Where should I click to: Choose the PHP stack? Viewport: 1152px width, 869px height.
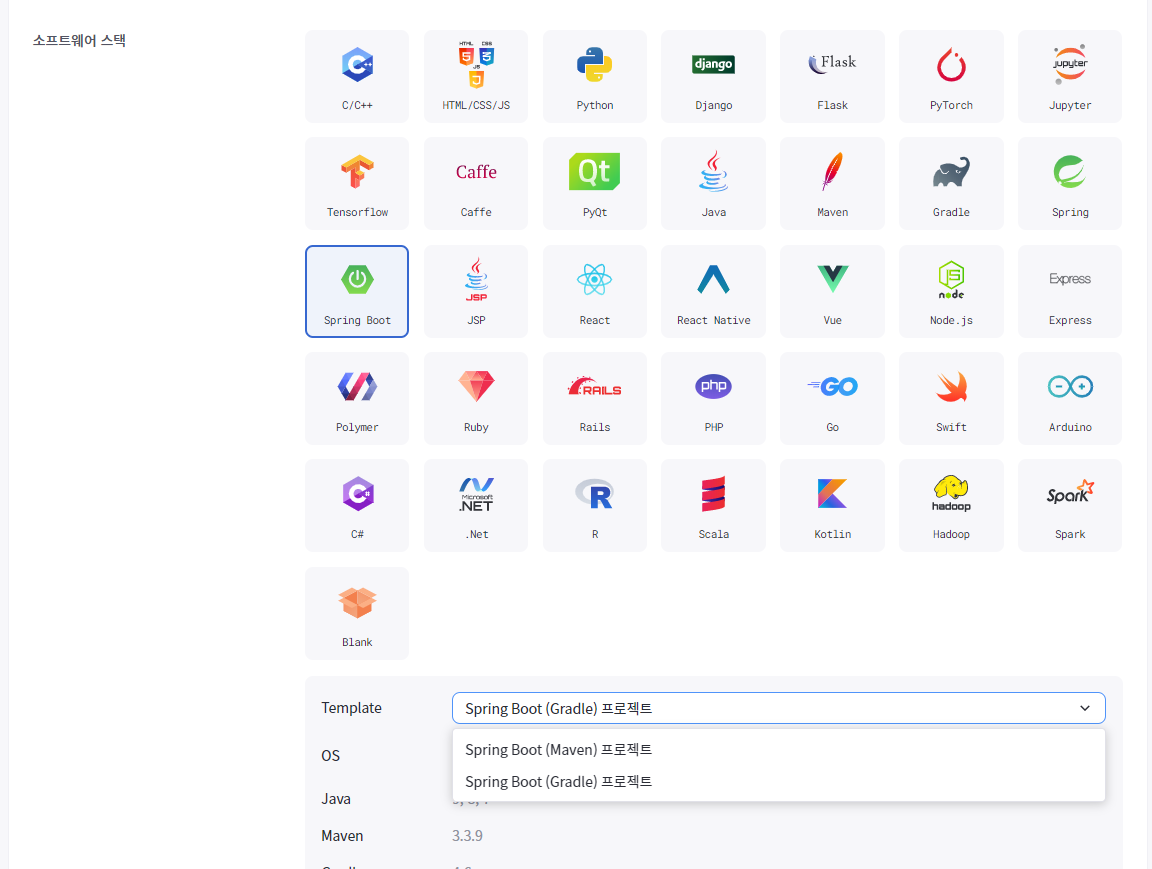point(713,399)
